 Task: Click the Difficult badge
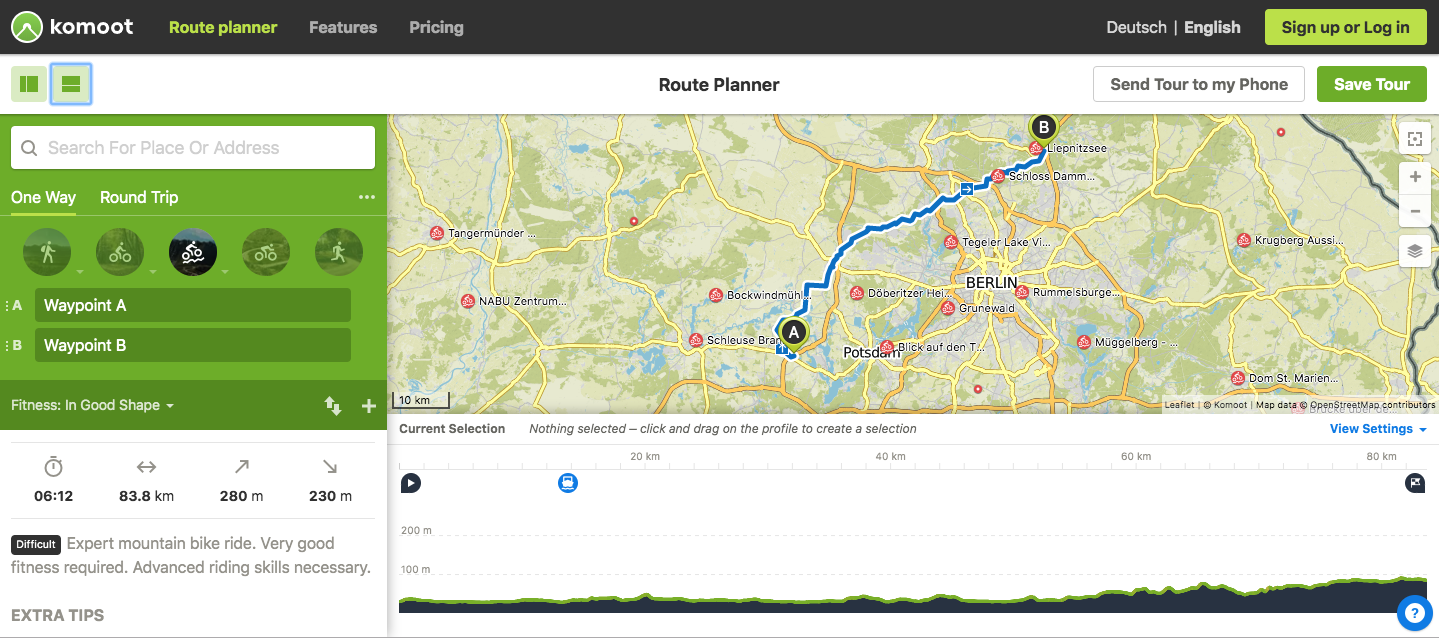(x=36, y=544)
